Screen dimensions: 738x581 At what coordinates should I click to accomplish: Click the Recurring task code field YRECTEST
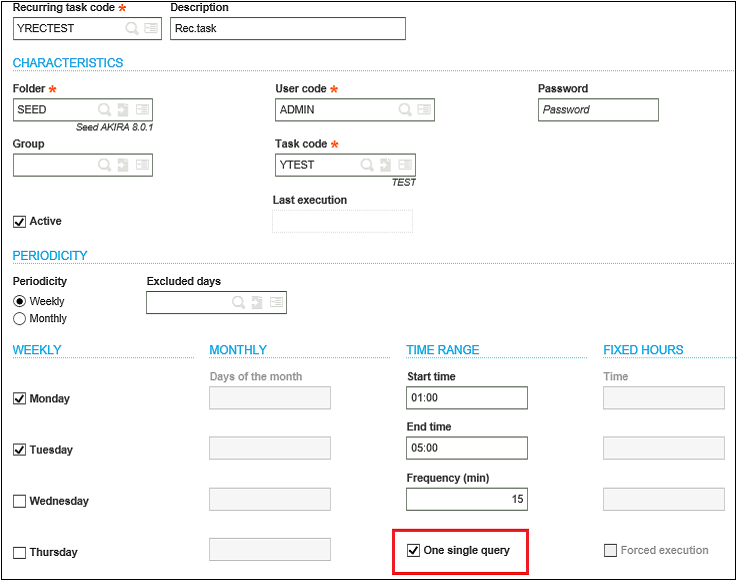click(x=88, y=29)
